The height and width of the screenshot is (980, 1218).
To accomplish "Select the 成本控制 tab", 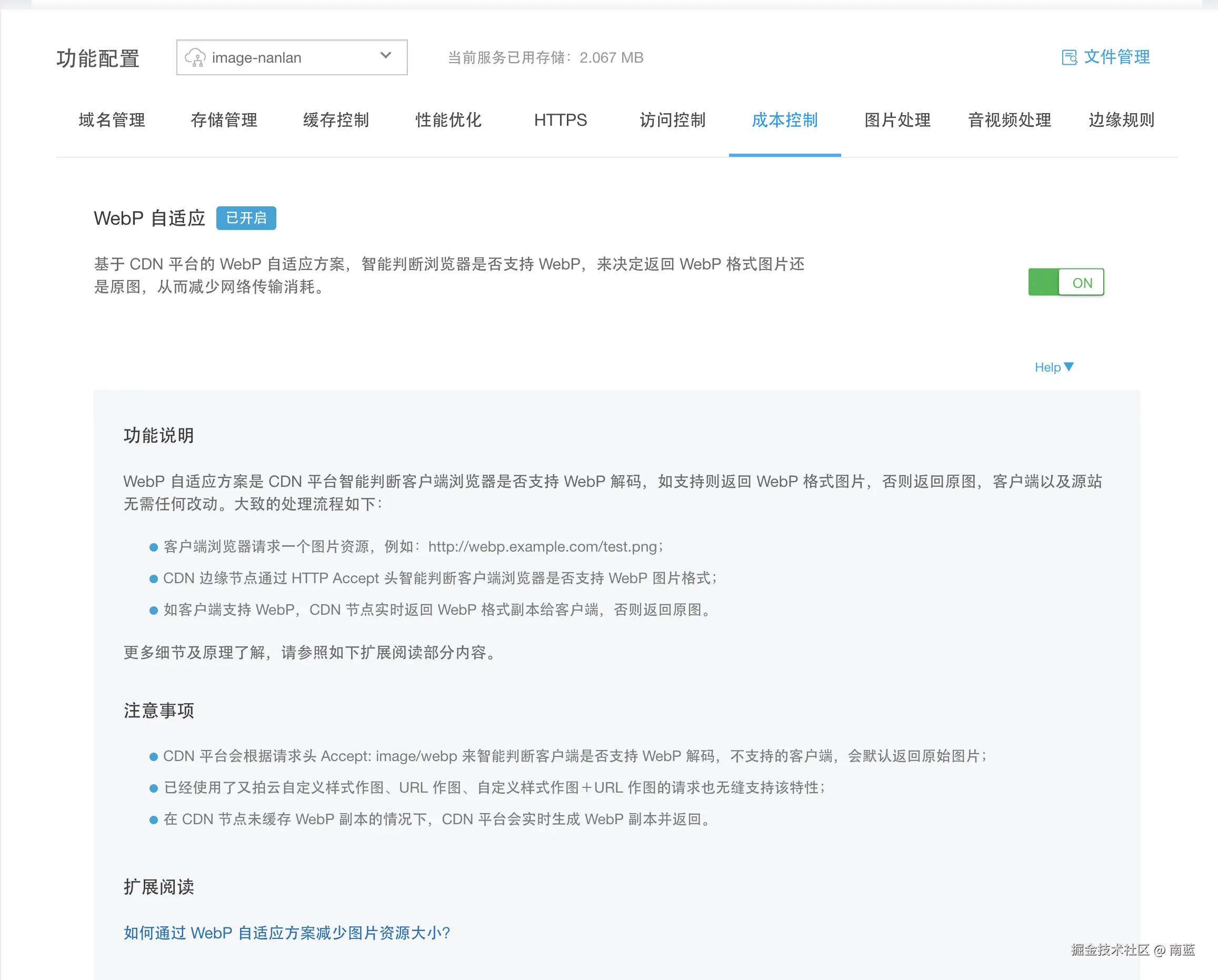I will click(785, 121).
